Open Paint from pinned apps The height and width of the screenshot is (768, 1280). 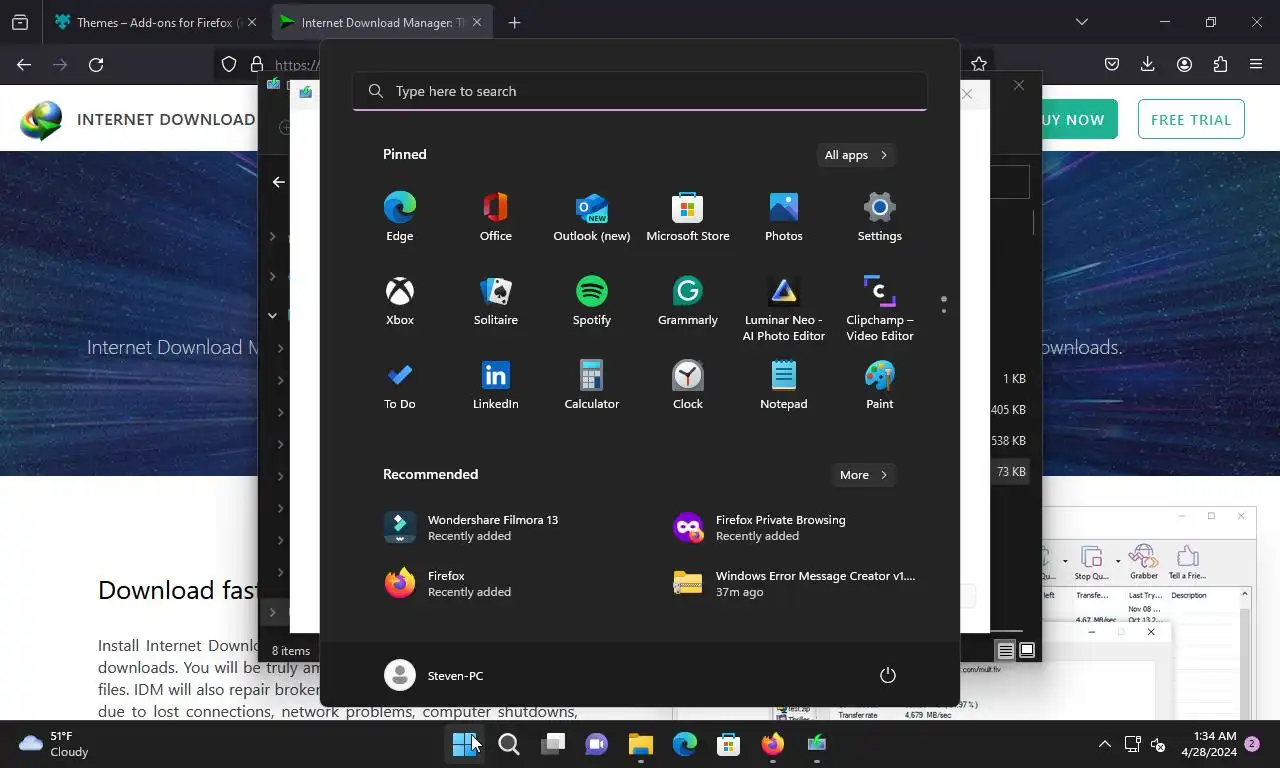point(880,385)
